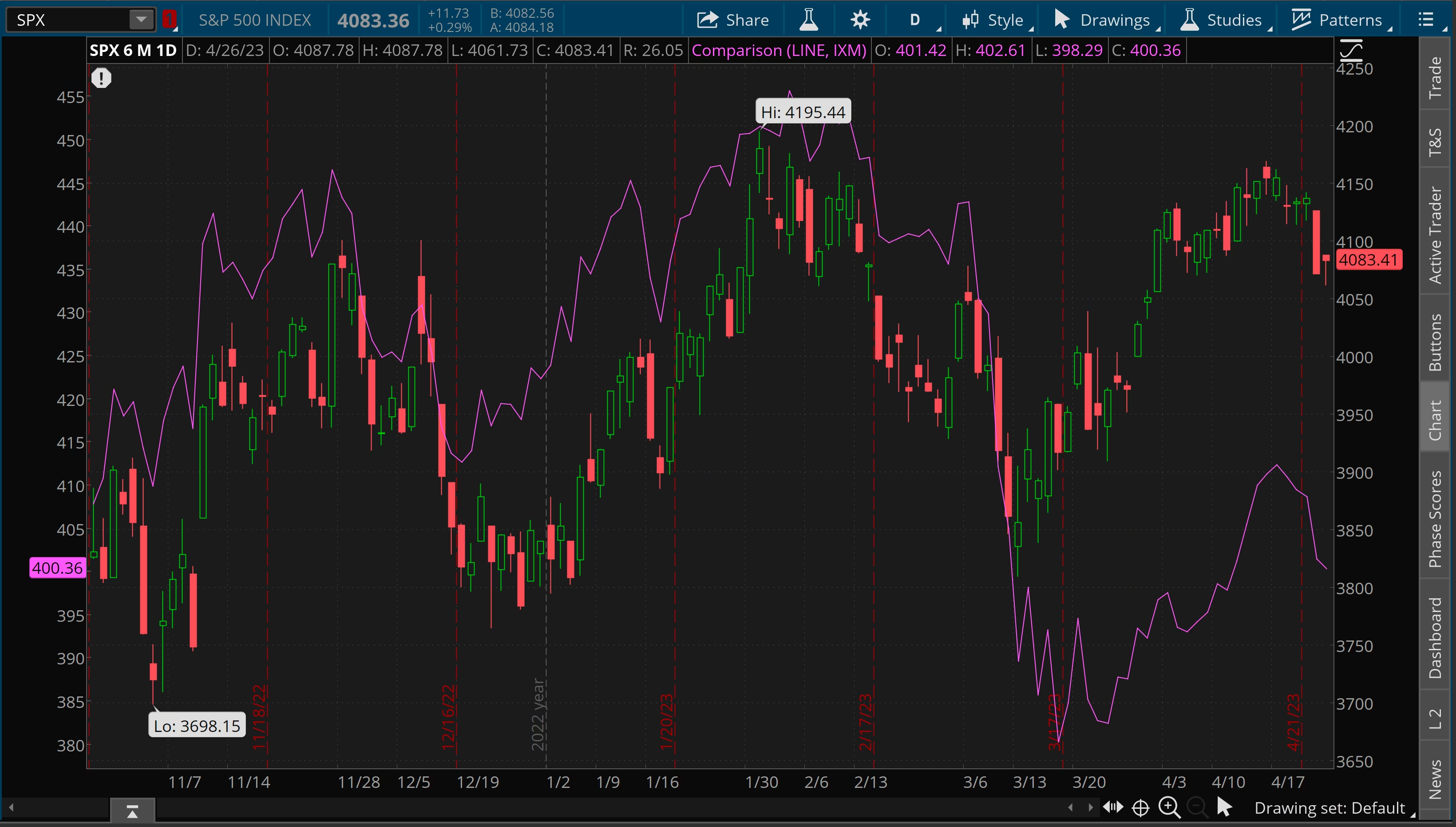Viewport: 1456px width, 827px height.
Task: Click the 2/17/23 expiration marker
Action: (x=865, y=721)
